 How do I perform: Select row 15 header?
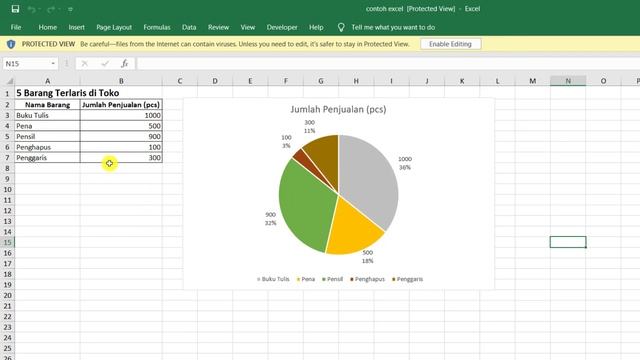[x=7, y=242]
